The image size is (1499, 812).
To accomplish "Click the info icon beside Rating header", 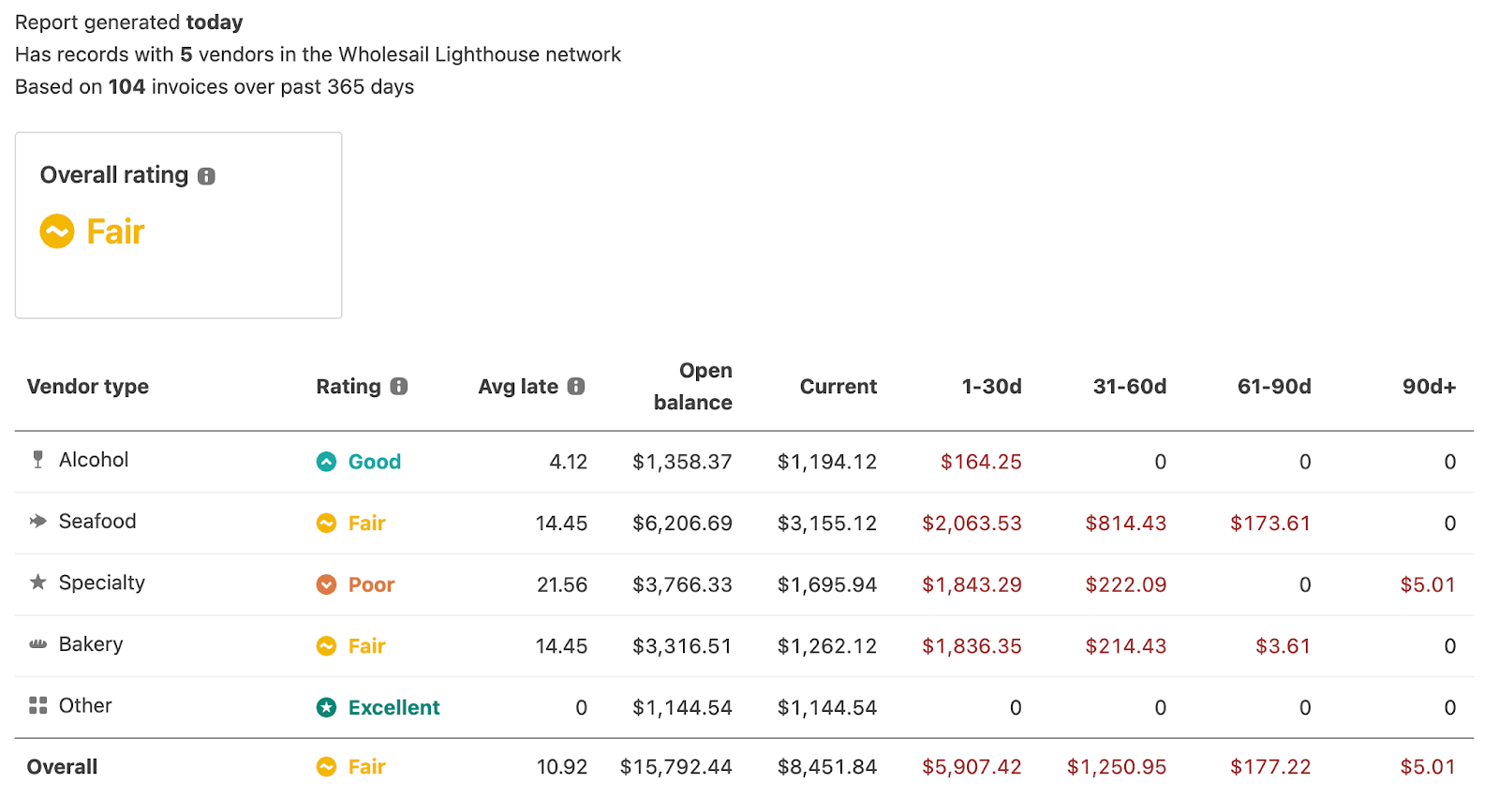I will (399, 386).
